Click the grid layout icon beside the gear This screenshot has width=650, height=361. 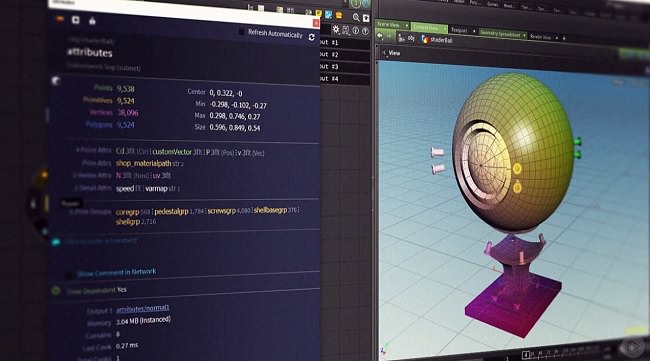point(346,30)
